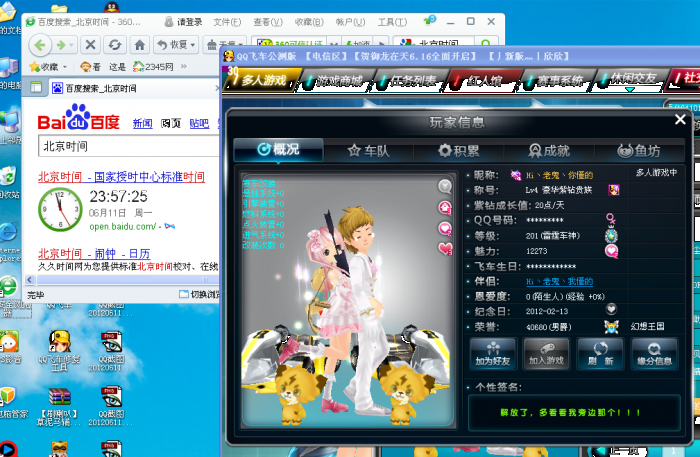Reload the Baidu page

[x=115, y=45]
